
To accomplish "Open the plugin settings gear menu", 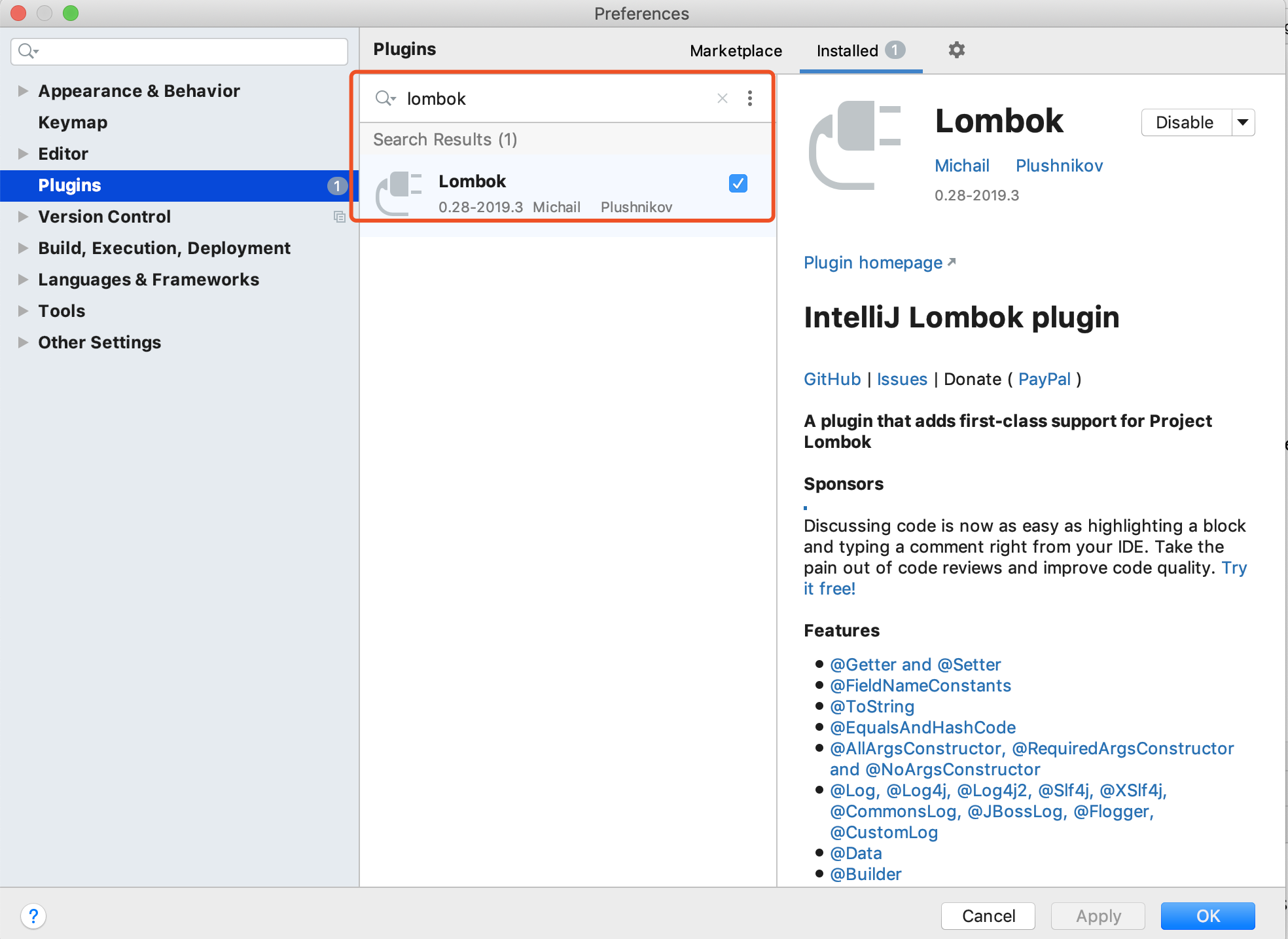I will pos(956,50).
